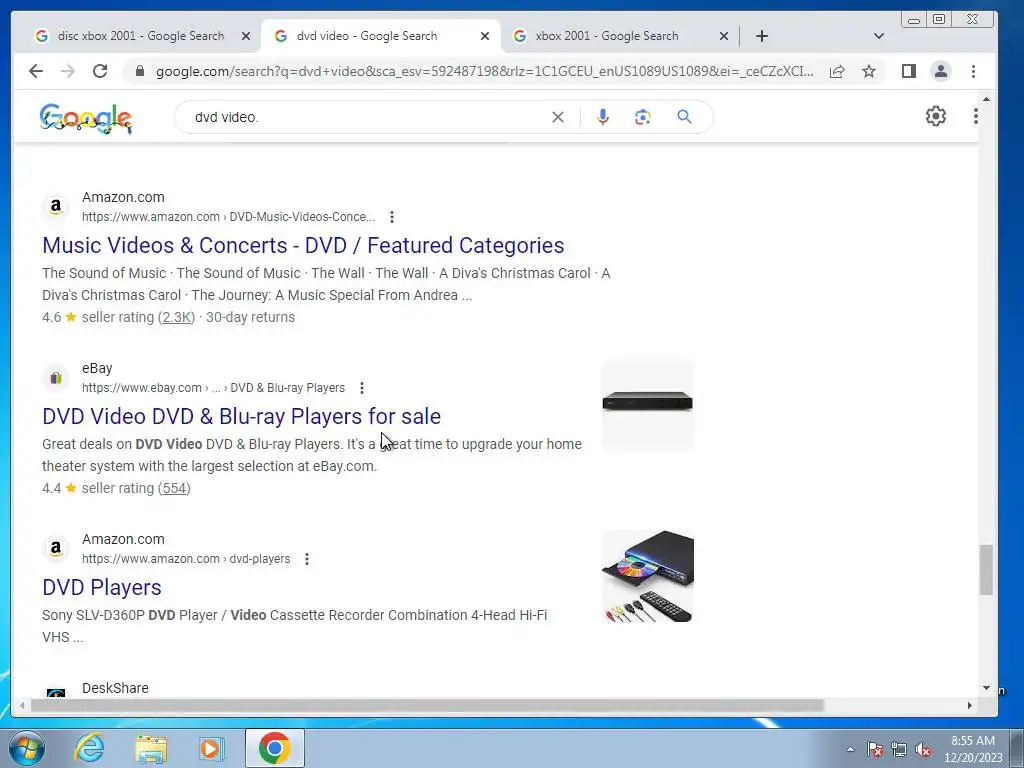Open Google quick settings gear
Image resolution: width=1024 pixels, height=768 pixels.
click(x=935, y=116)
